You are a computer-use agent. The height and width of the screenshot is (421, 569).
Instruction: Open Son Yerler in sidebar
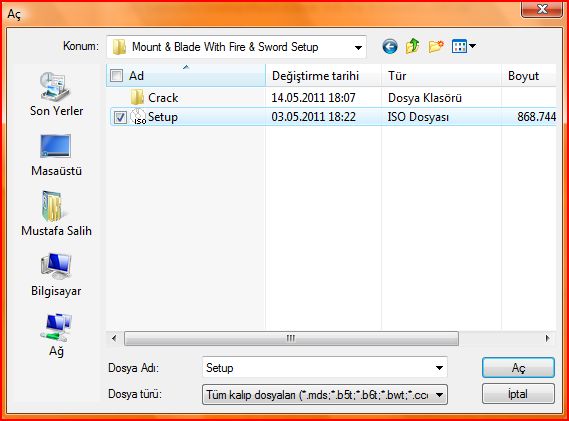pyautogui.click(x=57, y=94)
